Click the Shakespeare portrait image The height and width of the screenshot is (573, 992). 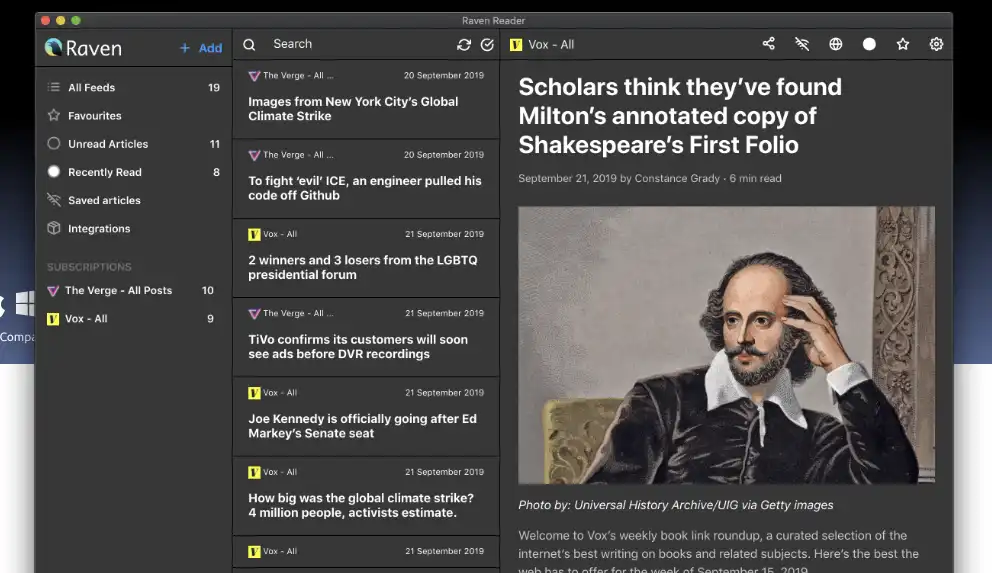point(726,345)
